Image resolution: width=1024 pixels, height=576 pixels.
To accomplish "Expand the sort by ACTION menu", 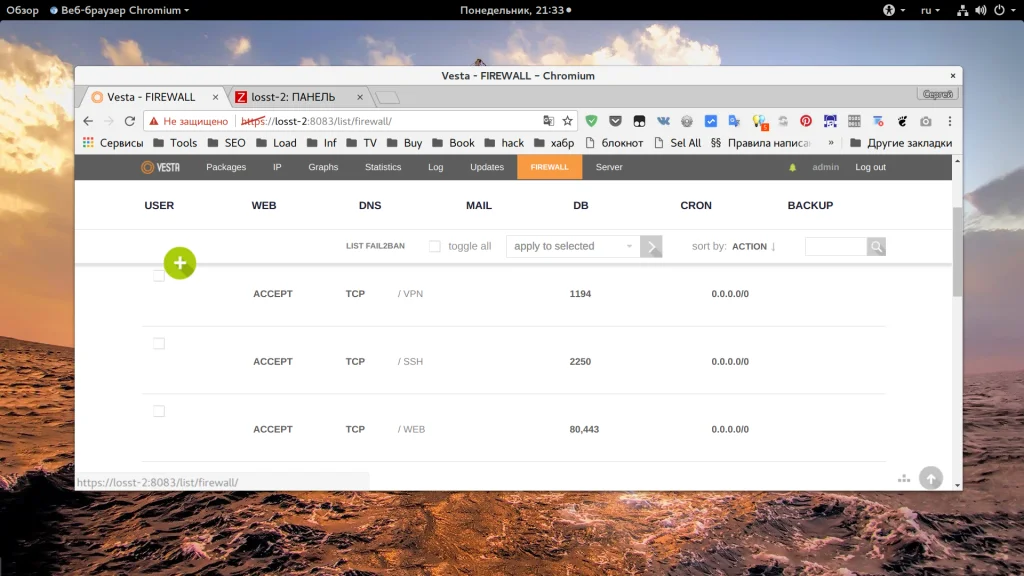I will click(x=754, y=246).
